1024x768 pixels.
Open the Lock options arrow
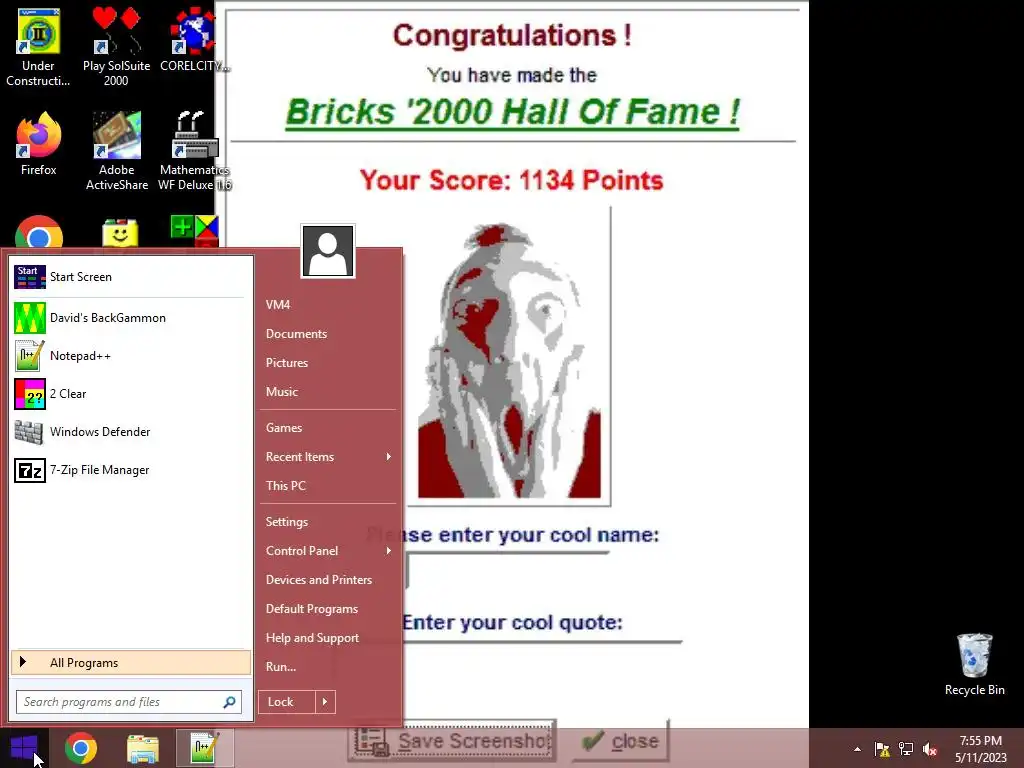click(325, 702)
